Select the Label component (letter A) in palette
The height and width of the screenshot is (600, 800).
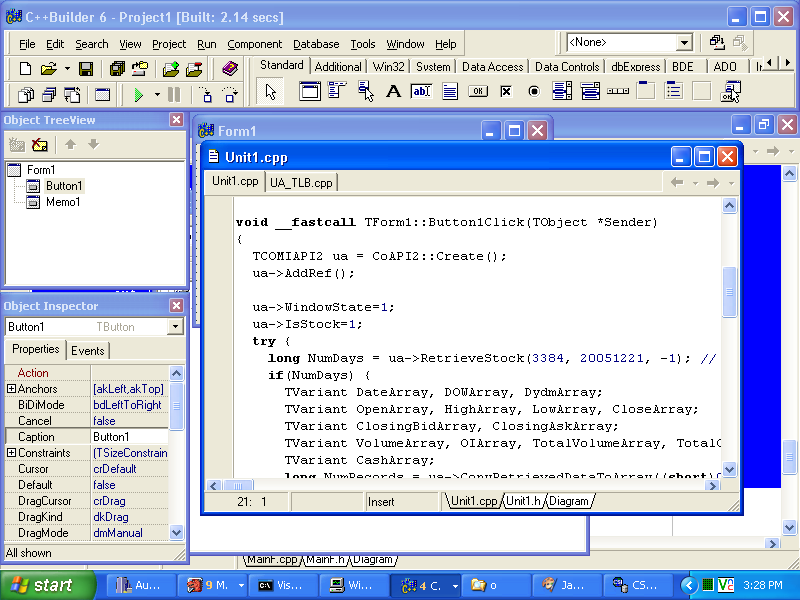click(393, 92)
